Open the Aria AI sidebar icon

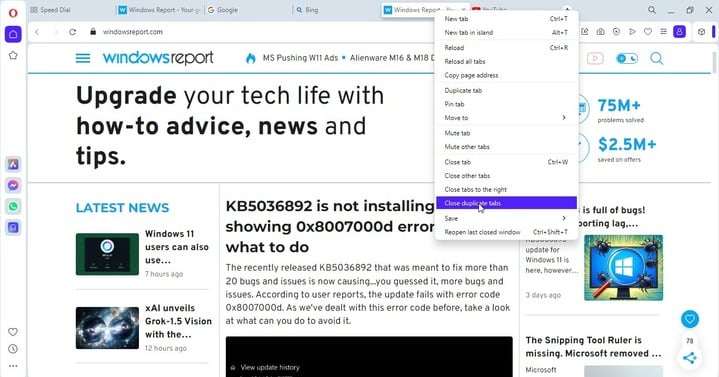(x=13, y=164)
